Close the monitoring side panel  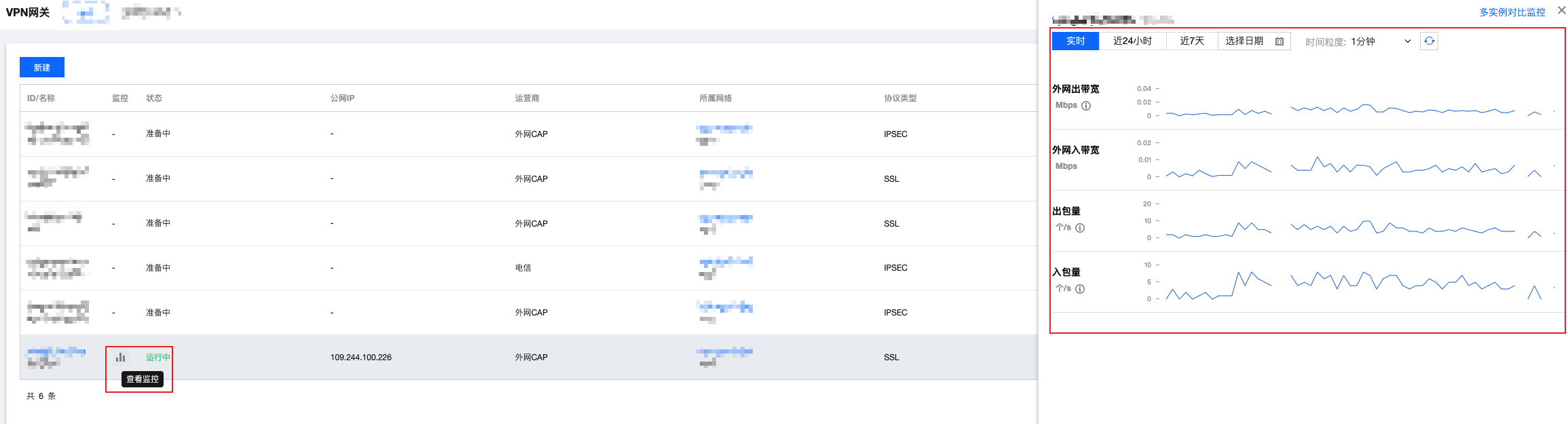coord(1561,11)
